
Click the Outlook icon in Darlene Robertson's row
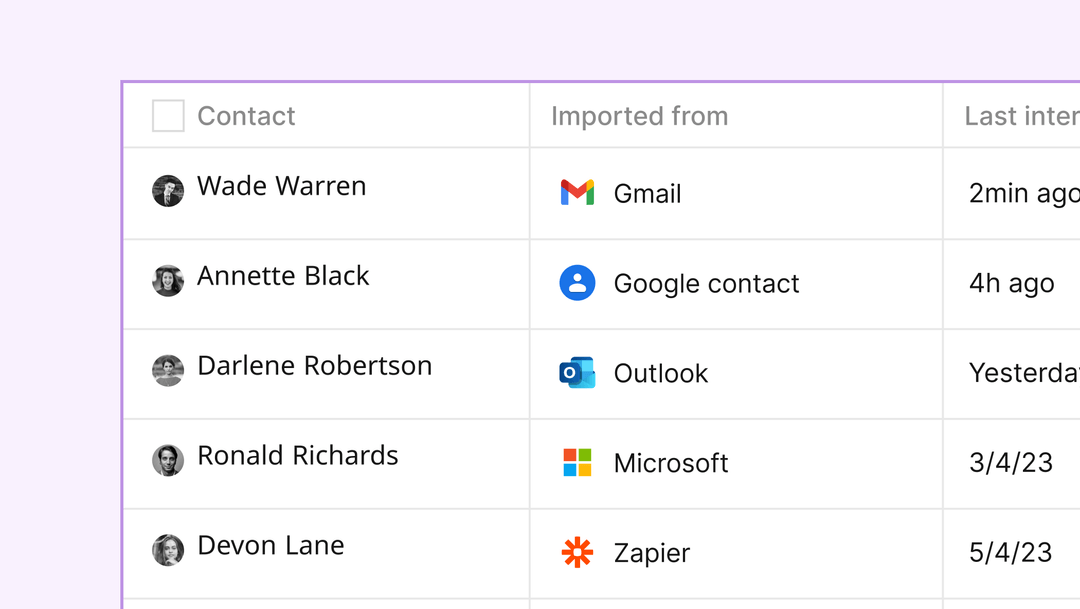[577, 373]
